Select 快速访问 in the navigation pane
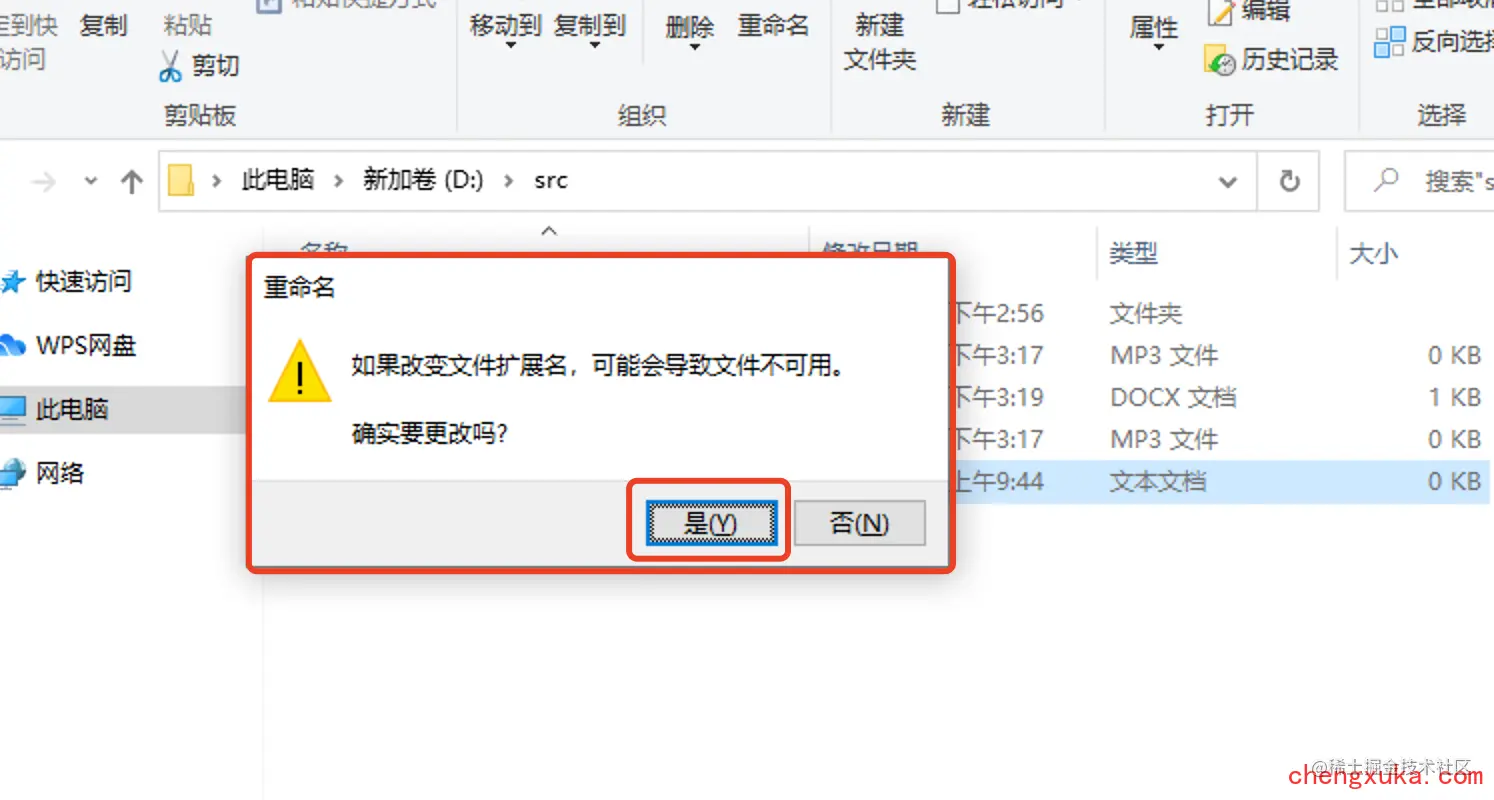Image resolution: width=1494 pixels, height=800 pixels. (83, 282)
